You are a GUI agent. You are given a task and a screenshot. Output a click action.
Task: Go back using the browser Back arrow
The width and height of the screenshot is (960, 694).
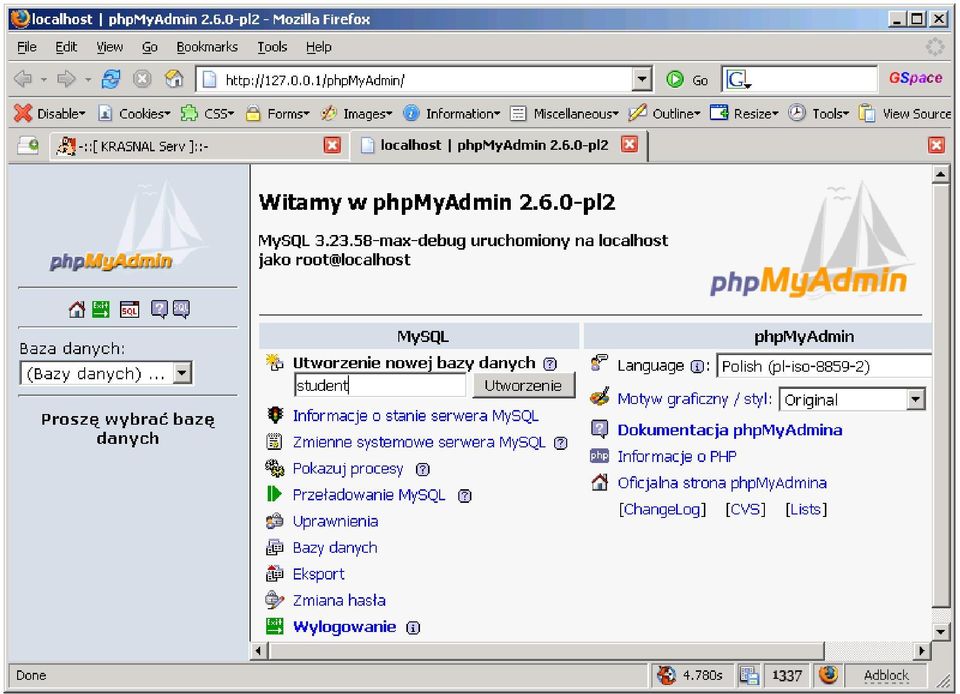click(24, 80)
